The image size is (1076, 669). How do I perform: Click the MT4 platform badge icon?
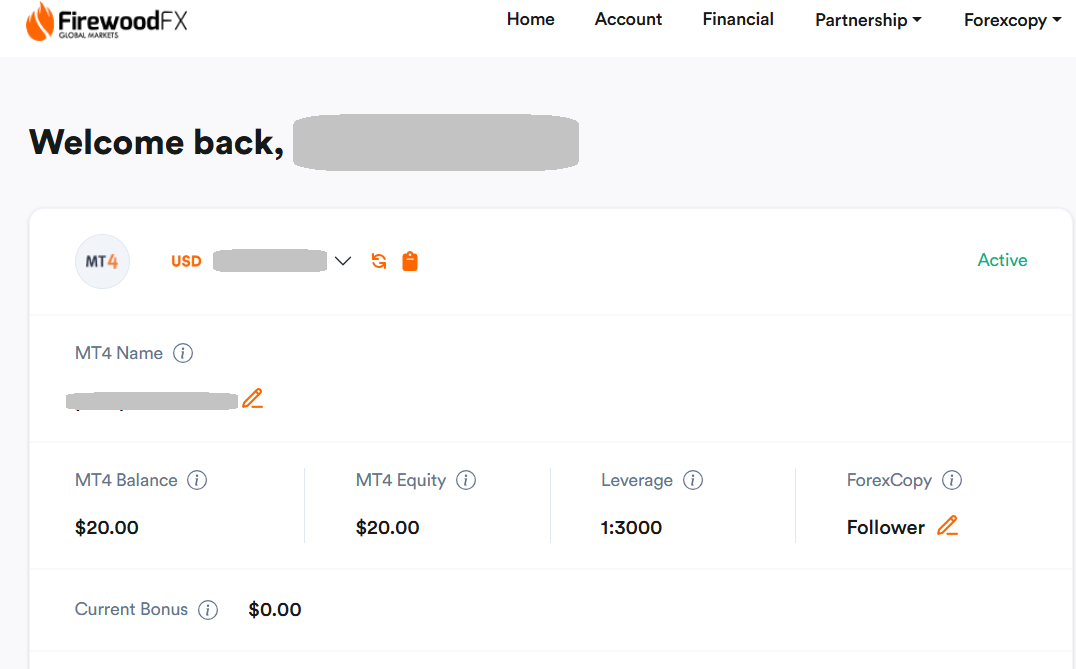pos(102,262)
